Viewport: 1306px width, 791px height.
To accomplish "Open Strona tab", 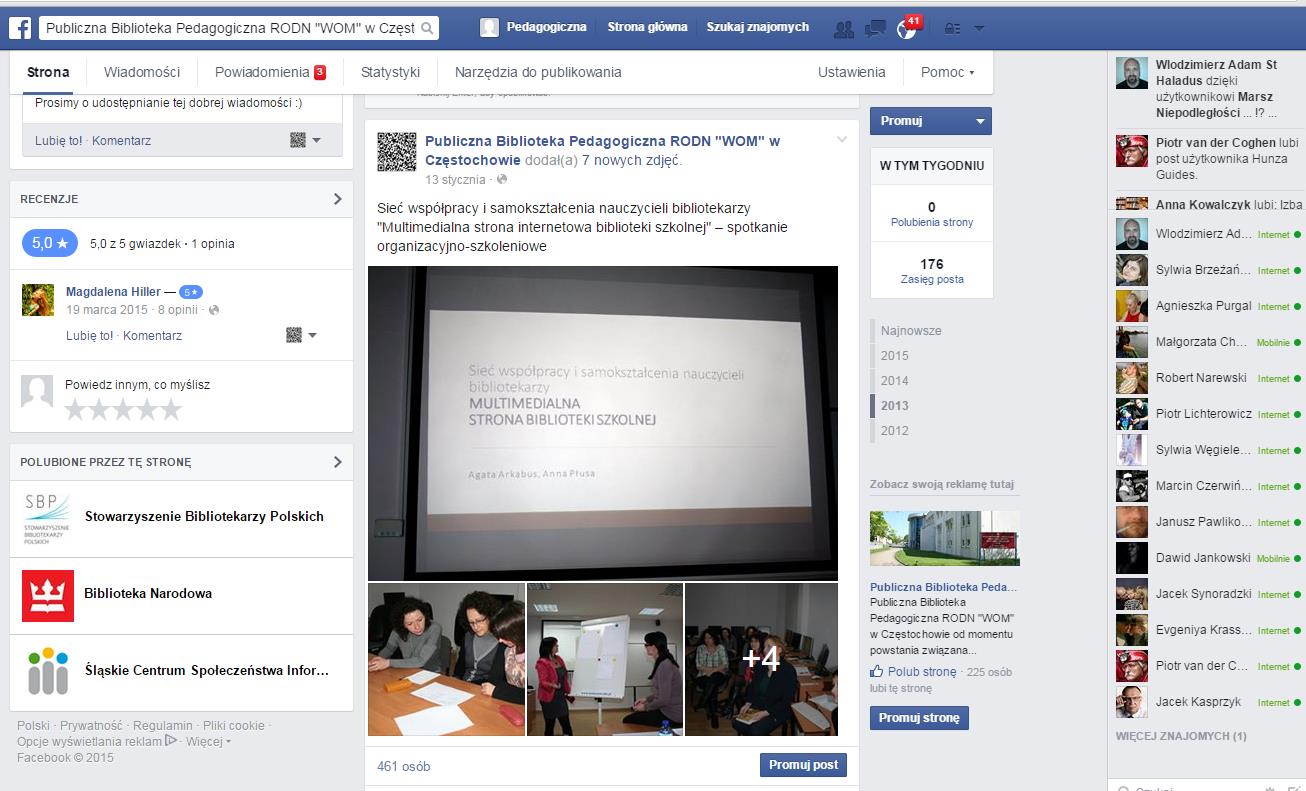I will [48, 72].
